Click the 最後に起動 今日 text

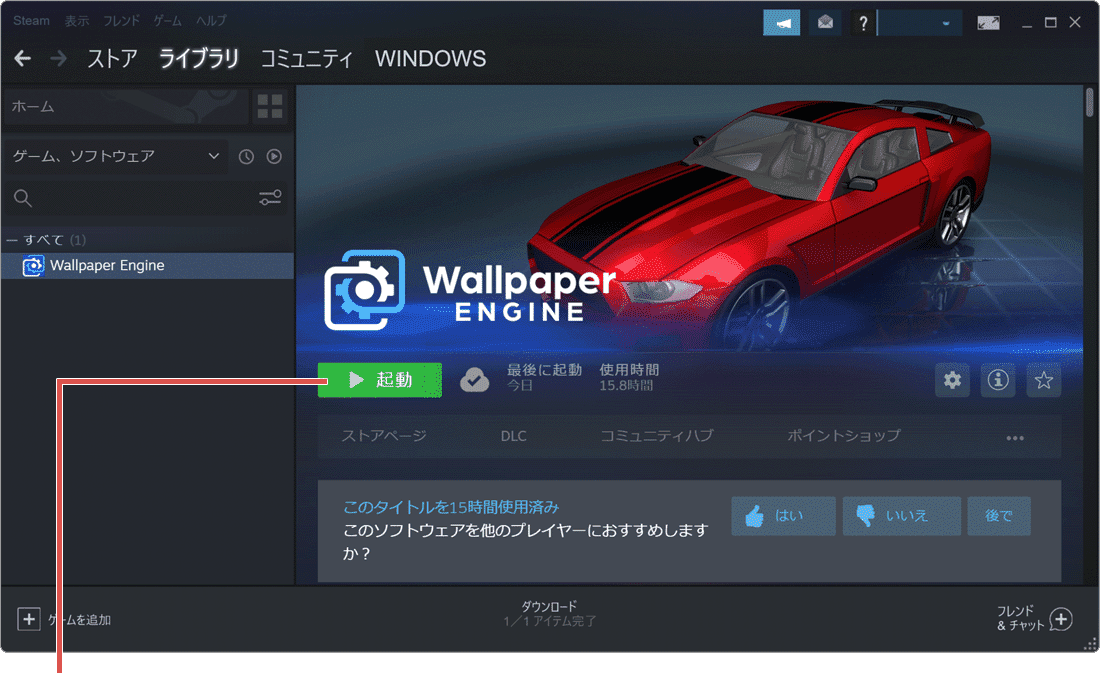(x=544, y=378)
